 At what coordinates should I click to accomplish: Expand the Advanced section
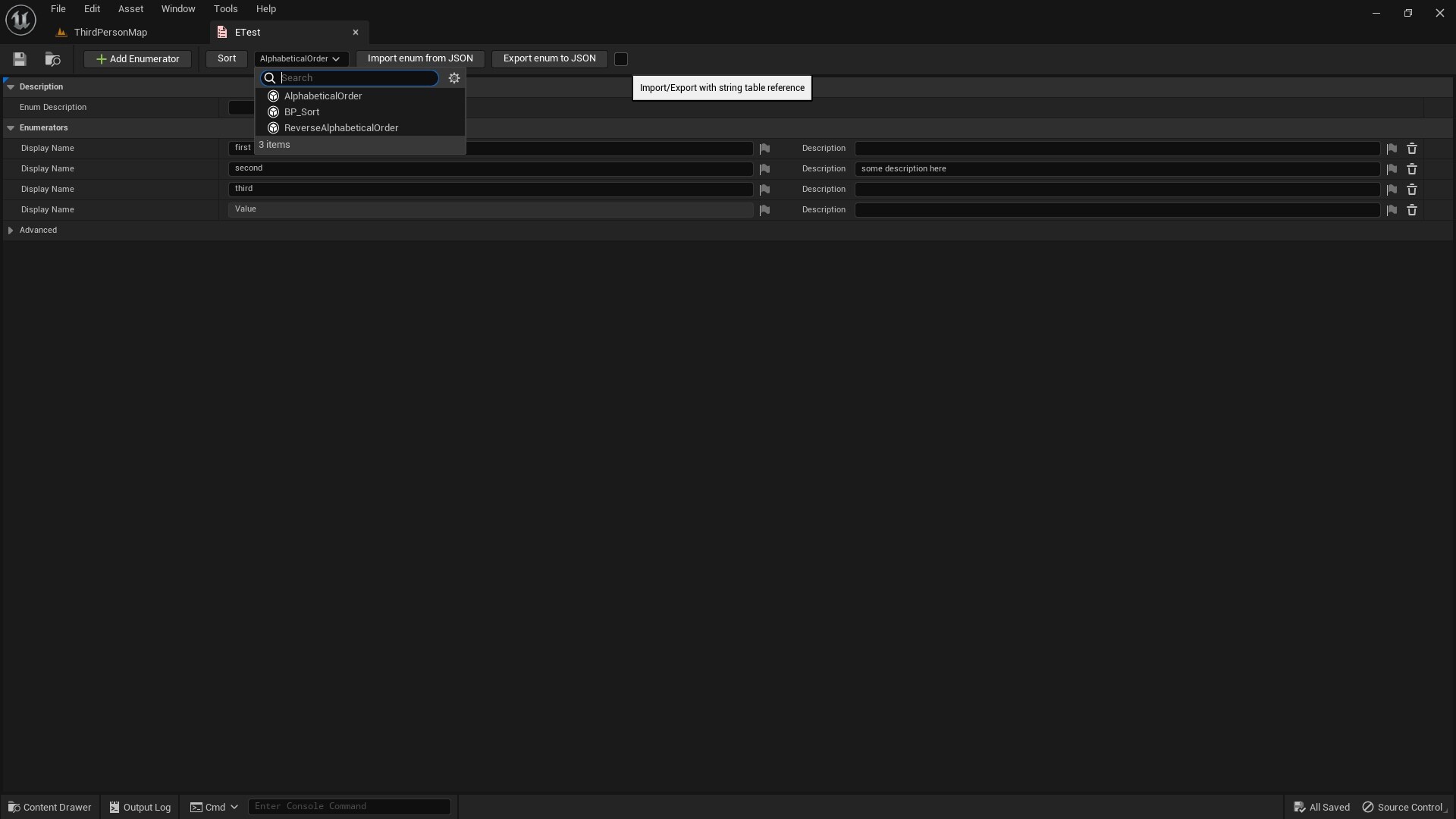click(x=11, y=230)
